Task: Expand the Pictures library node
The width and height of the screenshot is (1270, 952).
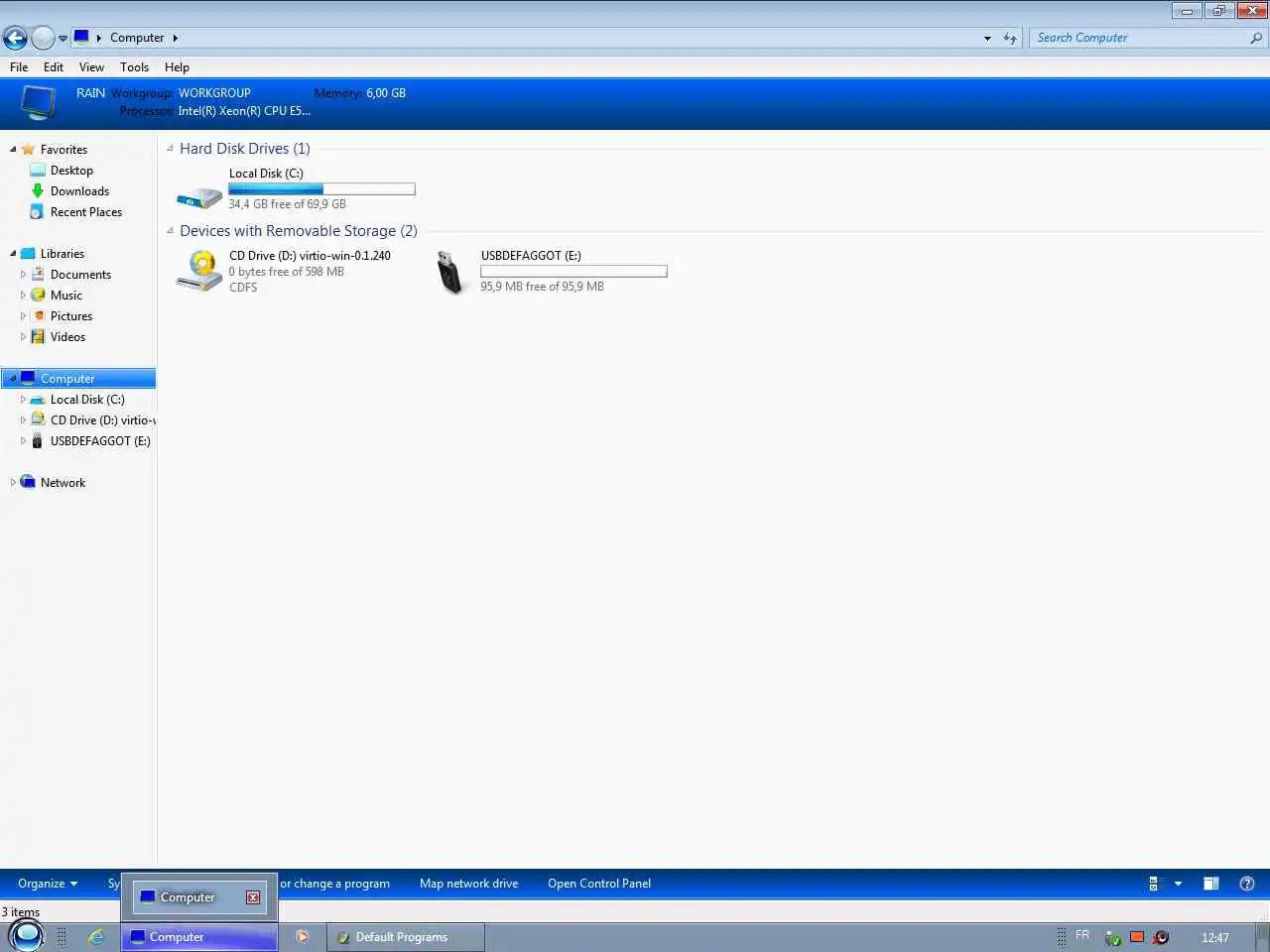Action: coord(23,316)
